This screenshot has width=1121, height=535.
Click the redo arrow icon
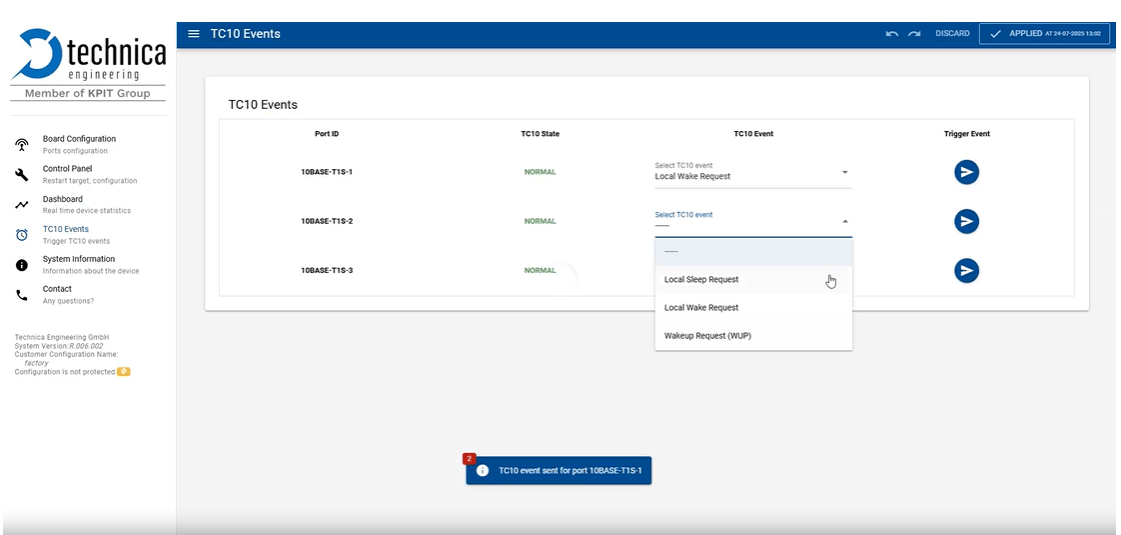pyautogui.click(x=914, y=34)
